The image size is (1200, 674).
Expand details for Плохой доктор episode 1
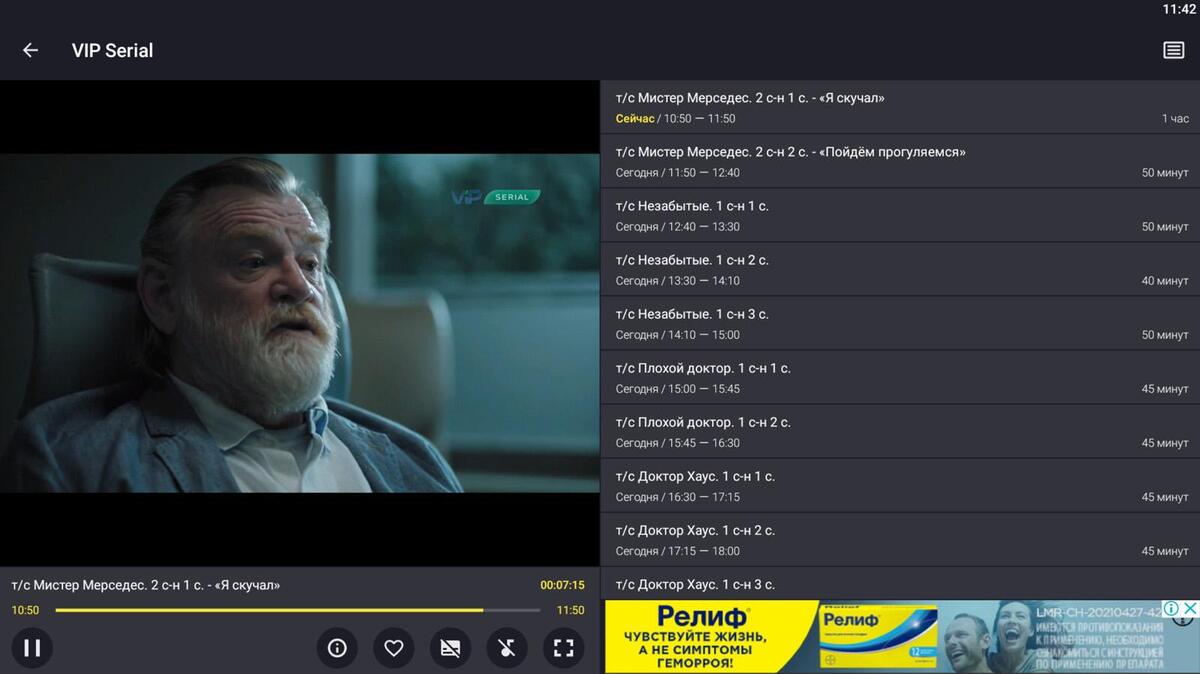click(x=897, y=377)
